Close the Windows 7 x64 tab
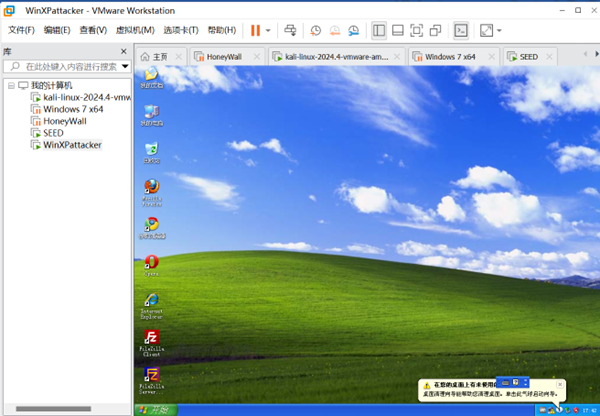The image size is (600, 416). pyautogui.click(x=492, y=57)
